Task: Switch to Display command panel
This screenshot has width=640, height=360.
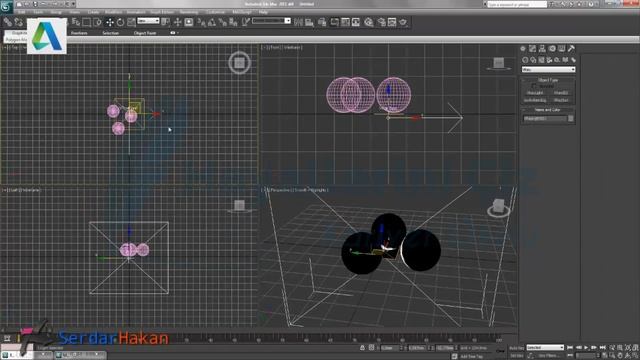Action: (x=562, y=48)
